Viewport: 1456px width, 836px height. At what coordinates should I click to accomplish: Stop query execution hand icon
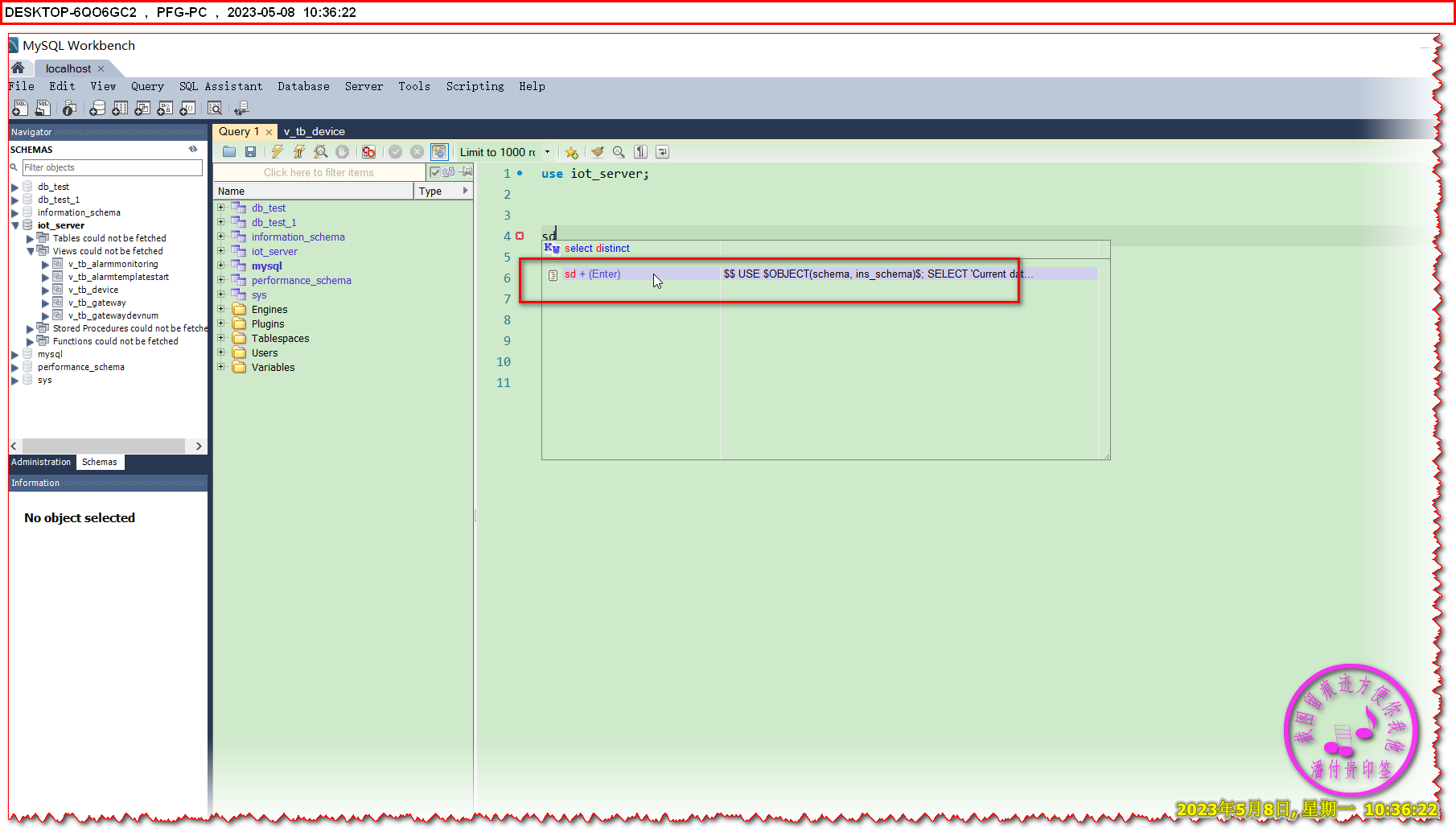click(343, 152)
